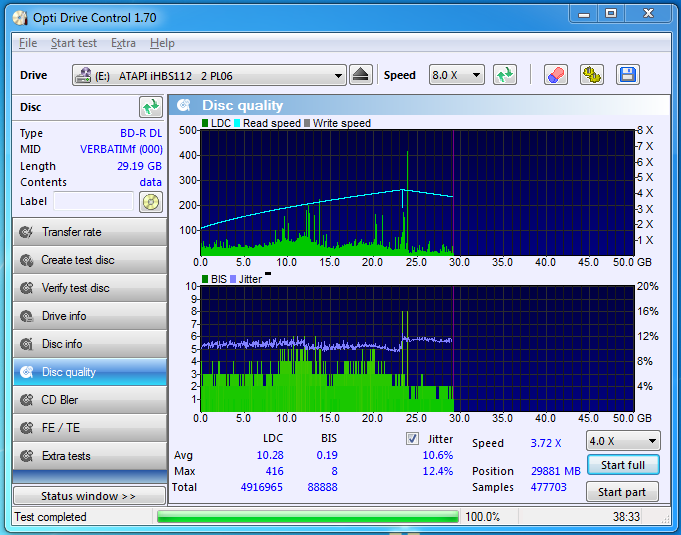Image resolution: width=681 pixels, height=535 pixels.
Task: Open the FE / TE page
Action: point(90,428)
